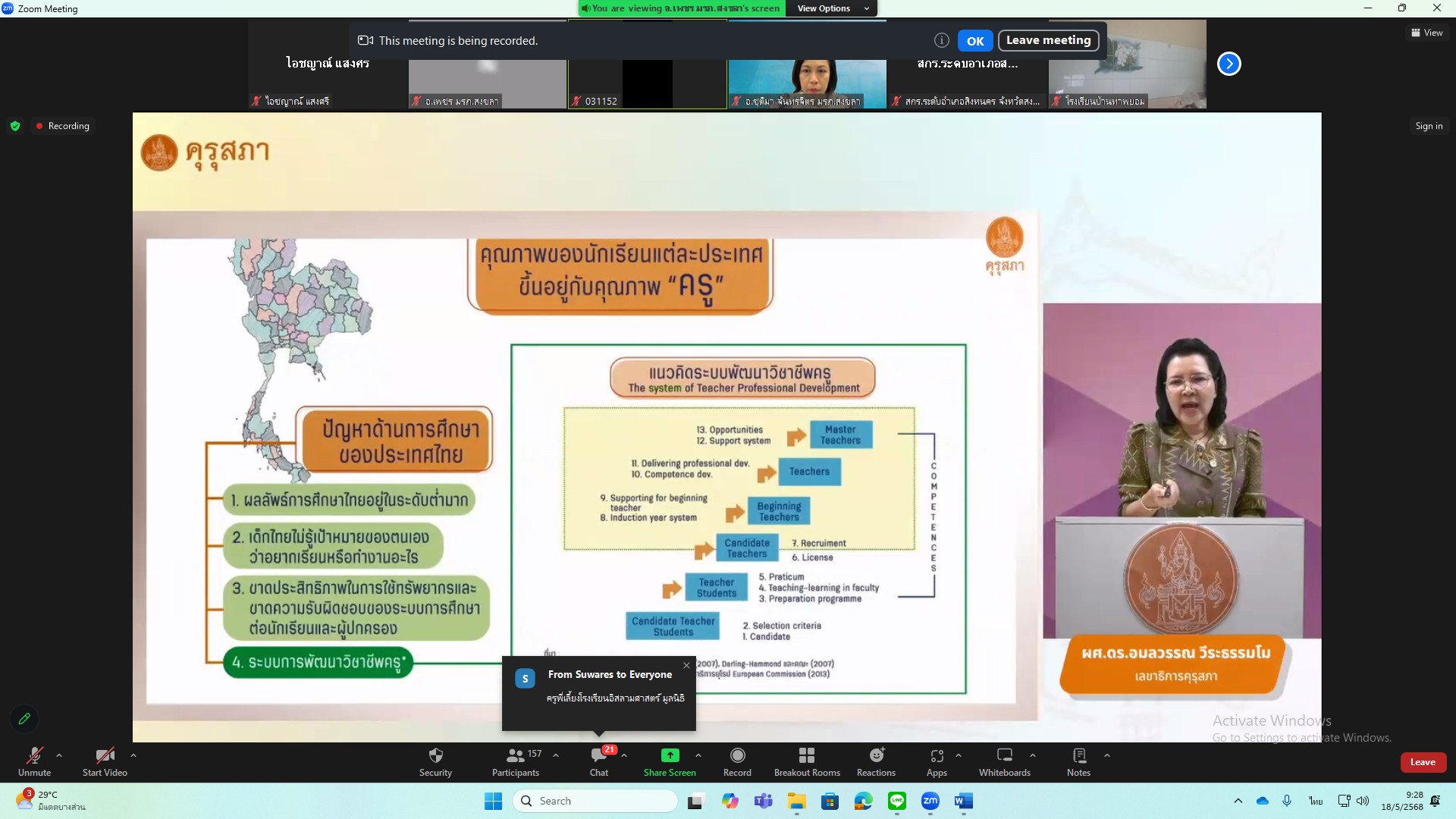The height and width of the screenshot is (819, 1456).
Task: Open video options arrow next to Start Video
Action: click(133, 755)
